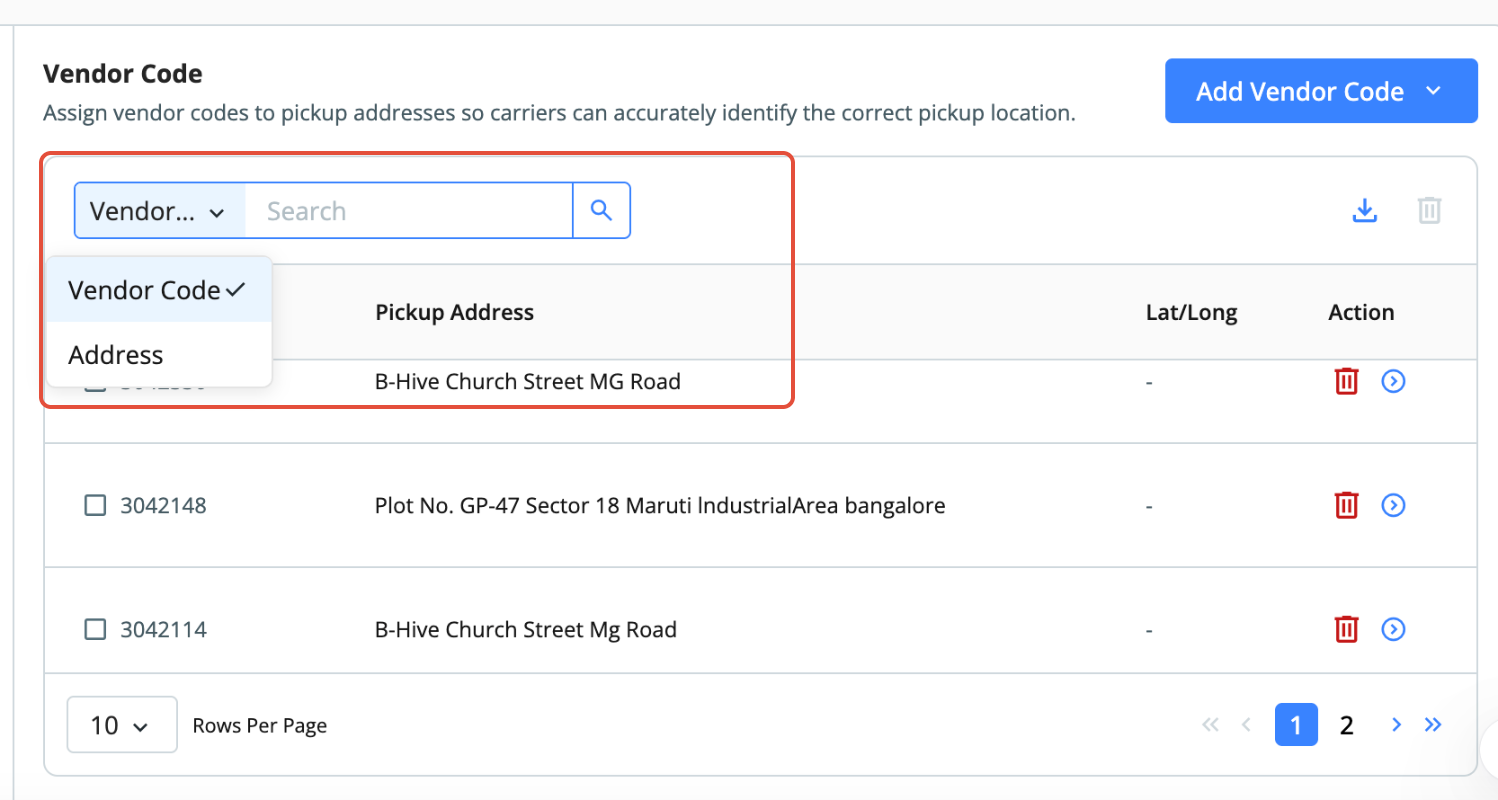Download vendor codes using the download icon
Screen dimensions: 1498x800
pyautogui.click(x=1365, y=211)
